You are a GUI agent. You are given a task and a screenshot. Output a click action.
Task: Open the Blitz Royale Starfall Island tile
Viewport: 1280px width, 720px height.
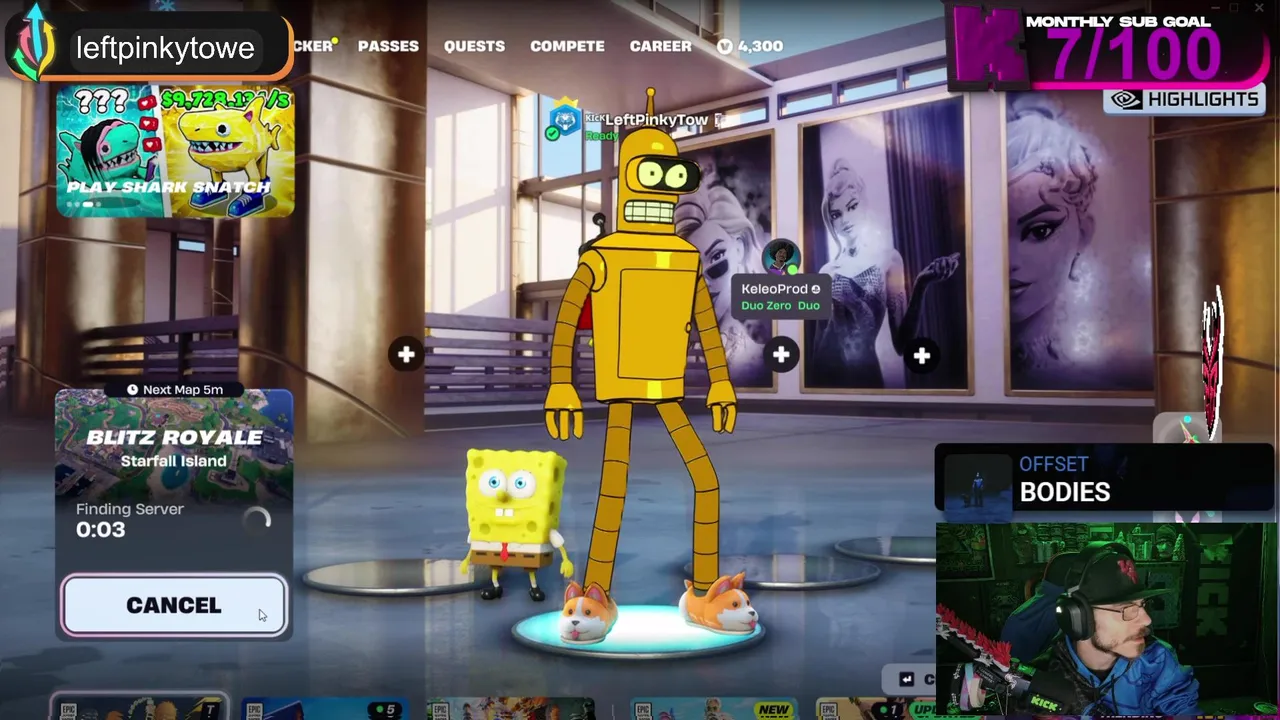(174, 448)
